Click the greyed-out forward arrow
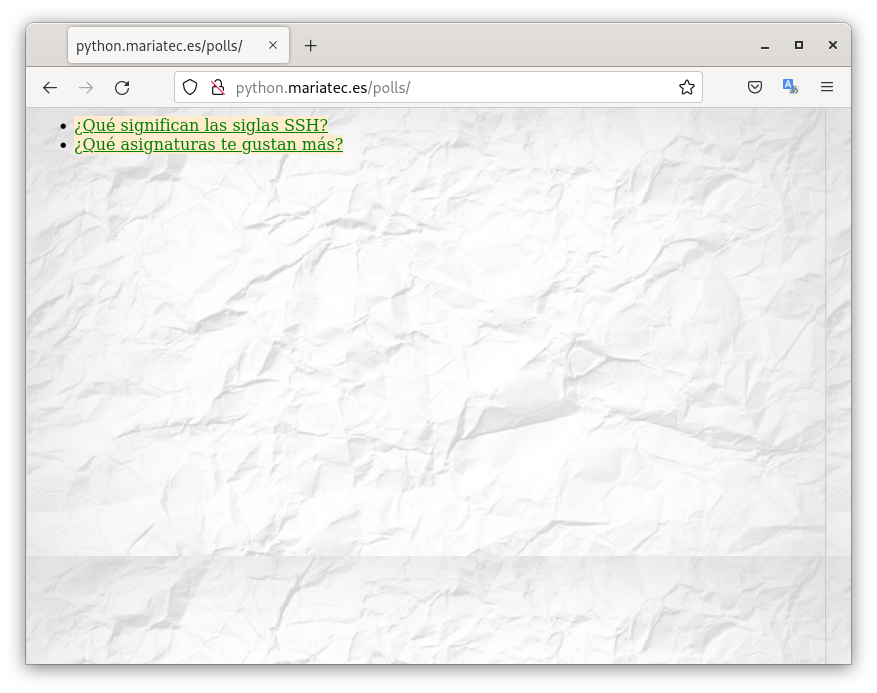877x693 pixels. pyautogui.click(x=86, y=88)
